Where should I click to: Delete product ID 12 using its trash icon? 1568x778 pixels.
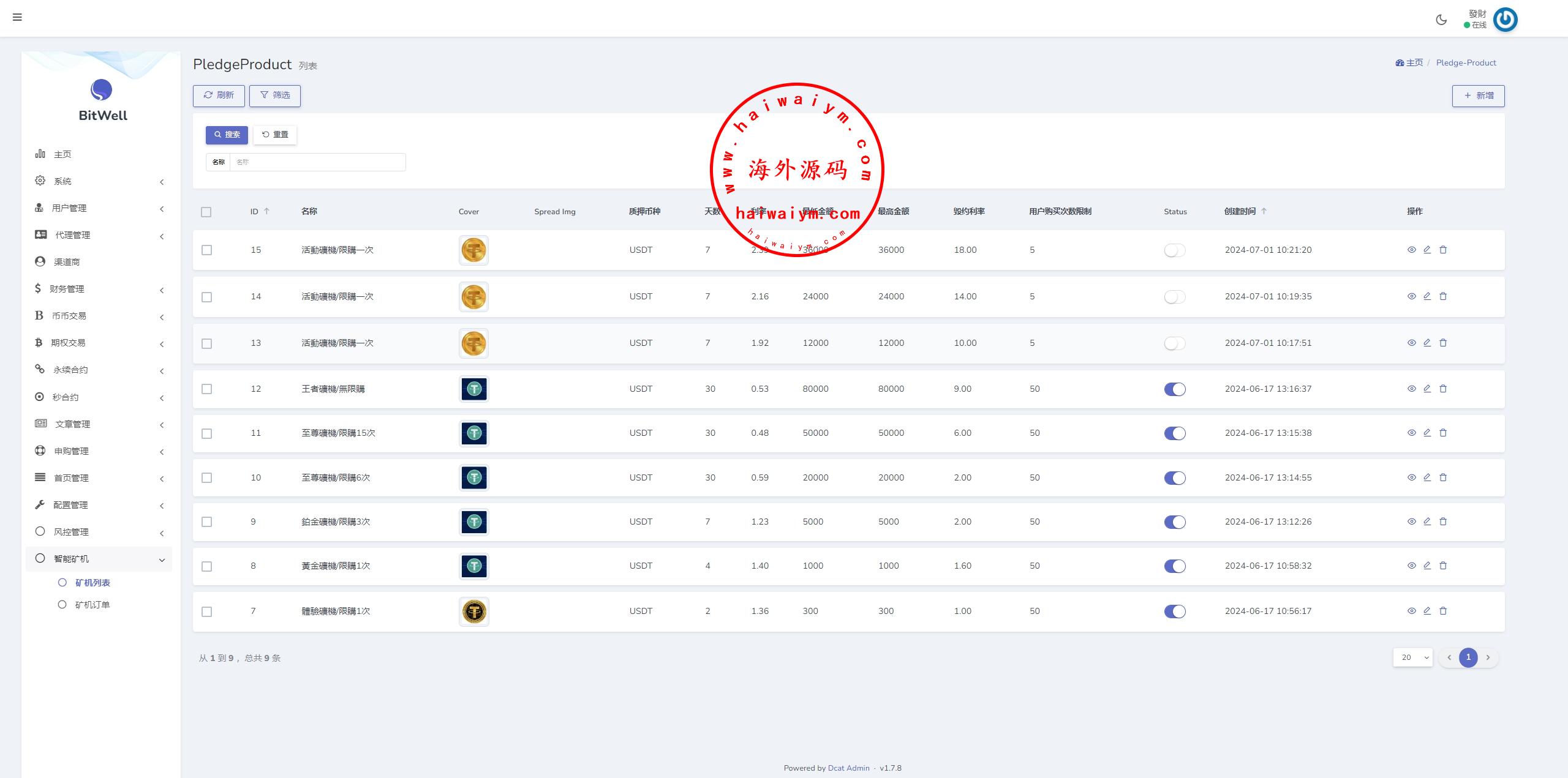tap(1442, 389)
